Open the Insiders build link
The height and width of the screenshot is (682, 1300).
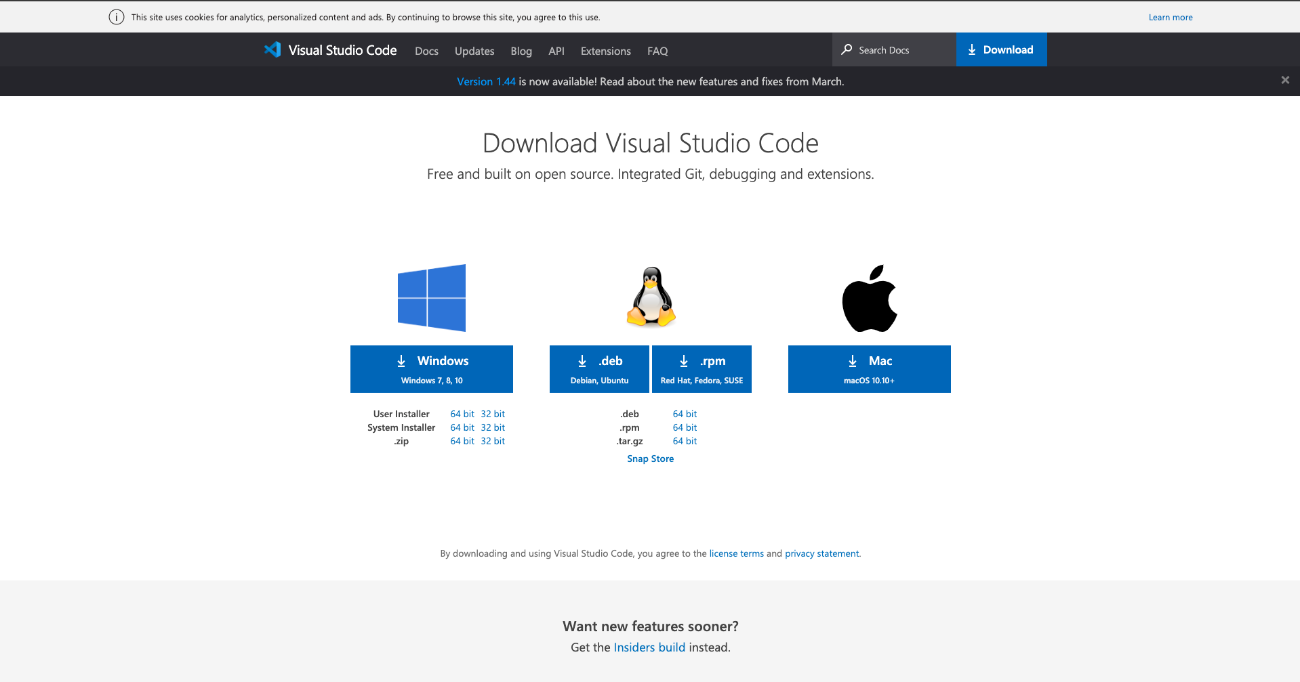click(x=650, y=647)
